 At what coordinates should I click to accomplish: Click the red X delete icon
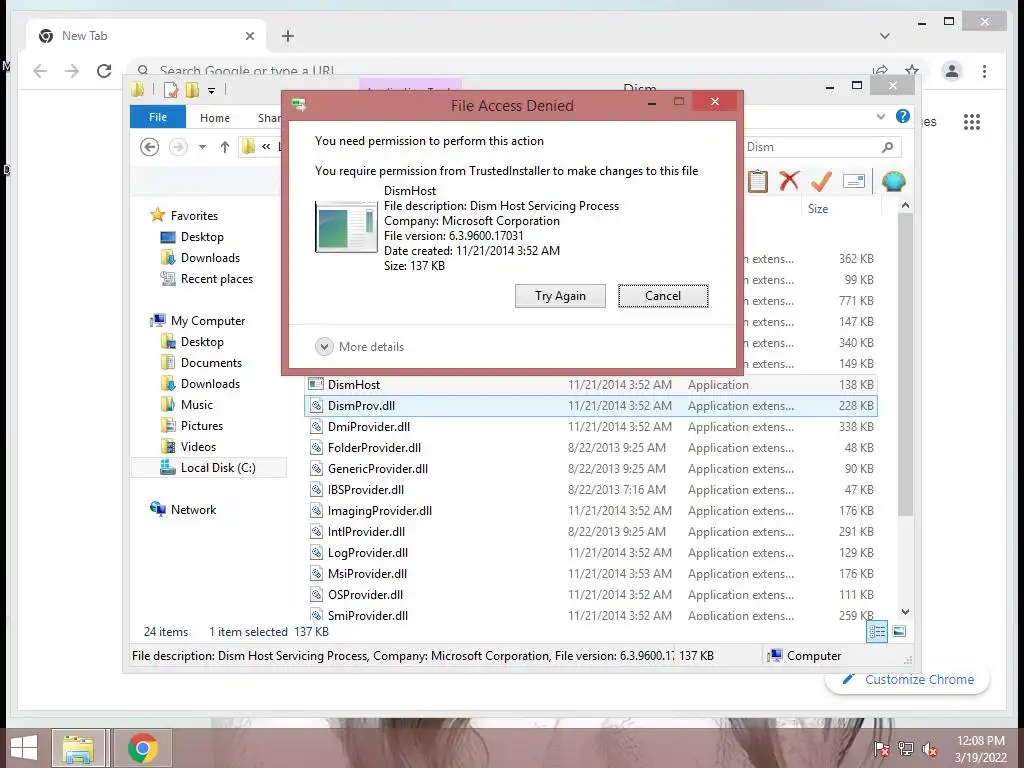click(x=789, y=181)
